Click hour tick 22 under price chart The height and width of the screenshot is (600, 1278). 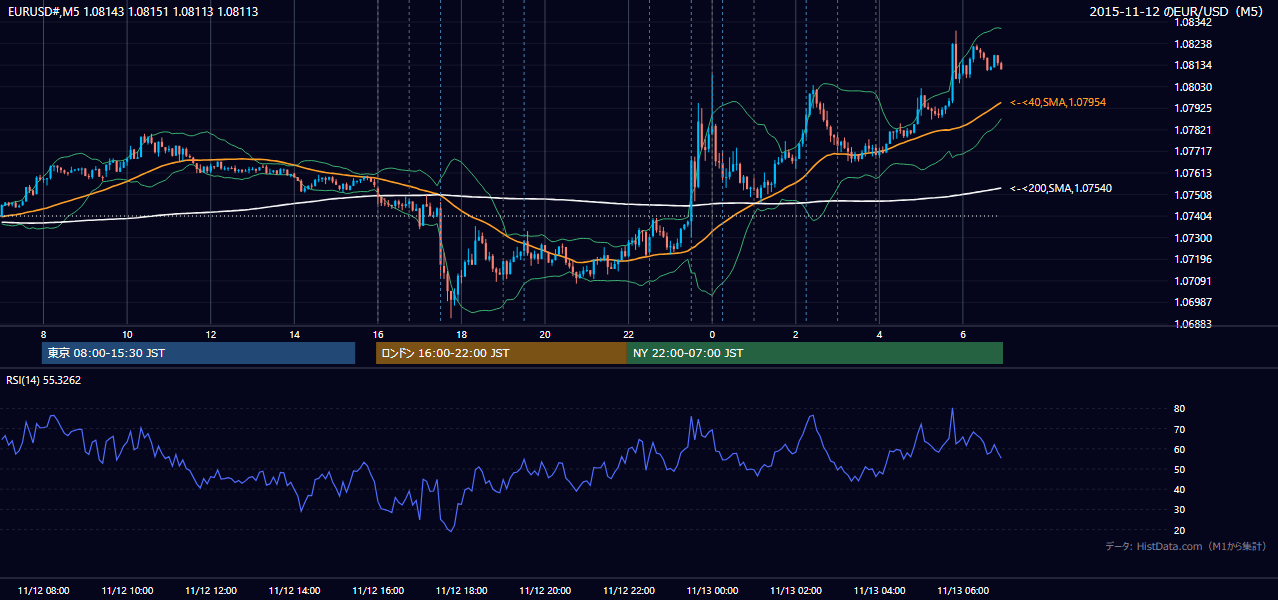click(x=628, y=334)
